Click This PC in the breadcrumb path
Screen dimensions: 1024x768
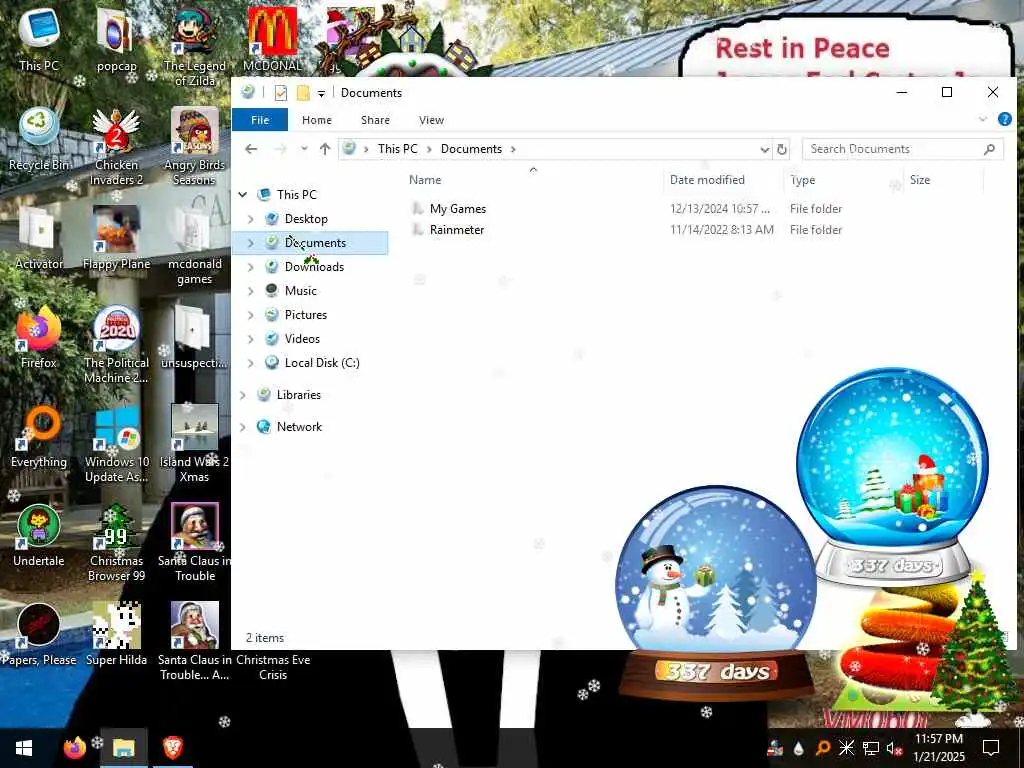(397, 149)
